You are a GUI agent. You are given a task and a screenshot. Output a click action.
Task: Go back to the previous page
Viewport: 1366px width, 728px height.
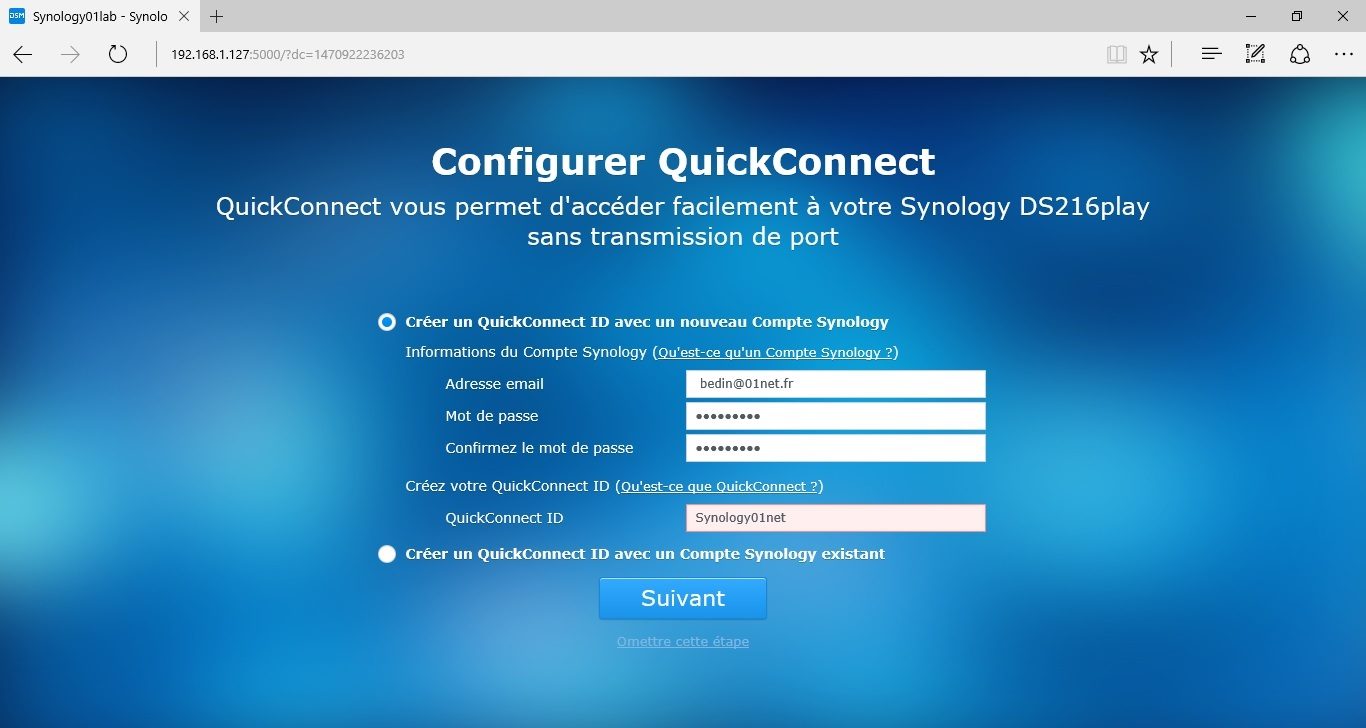pos(23,54)
